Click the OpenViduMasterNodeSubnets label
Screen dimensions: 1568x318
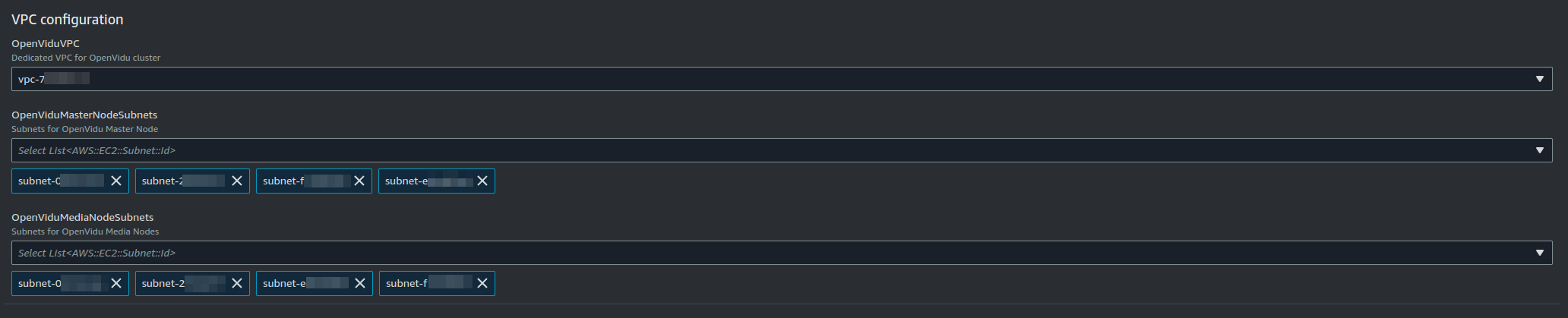(x=84, y=115)
